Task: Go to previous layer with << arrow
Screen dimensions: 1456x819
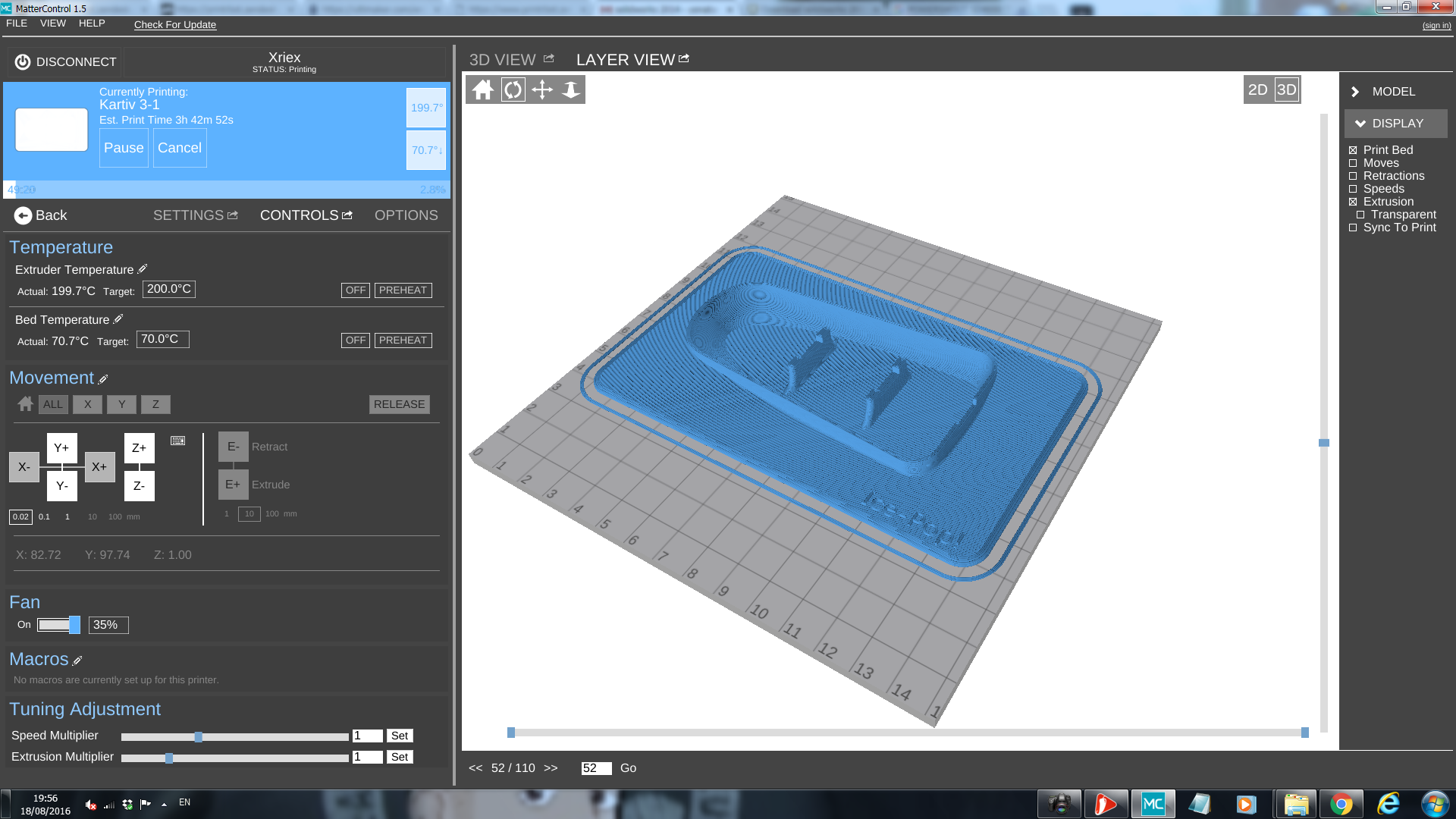Action: [x=475, y=768]
